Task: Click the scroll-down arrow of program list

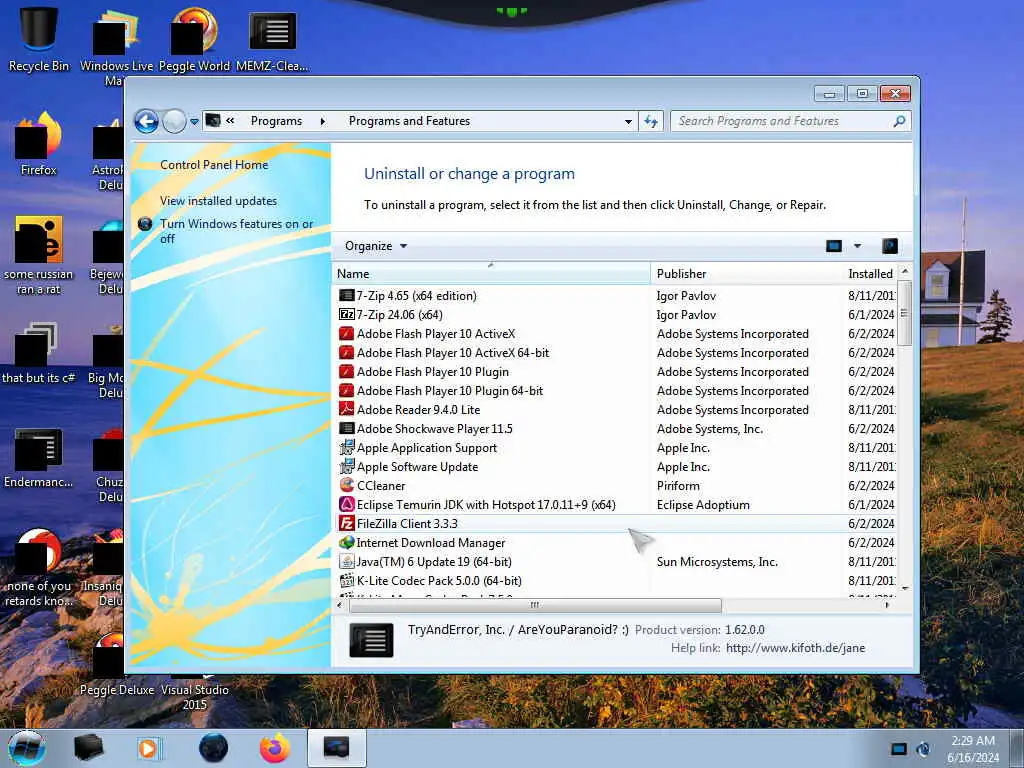Action: point(904,588)
